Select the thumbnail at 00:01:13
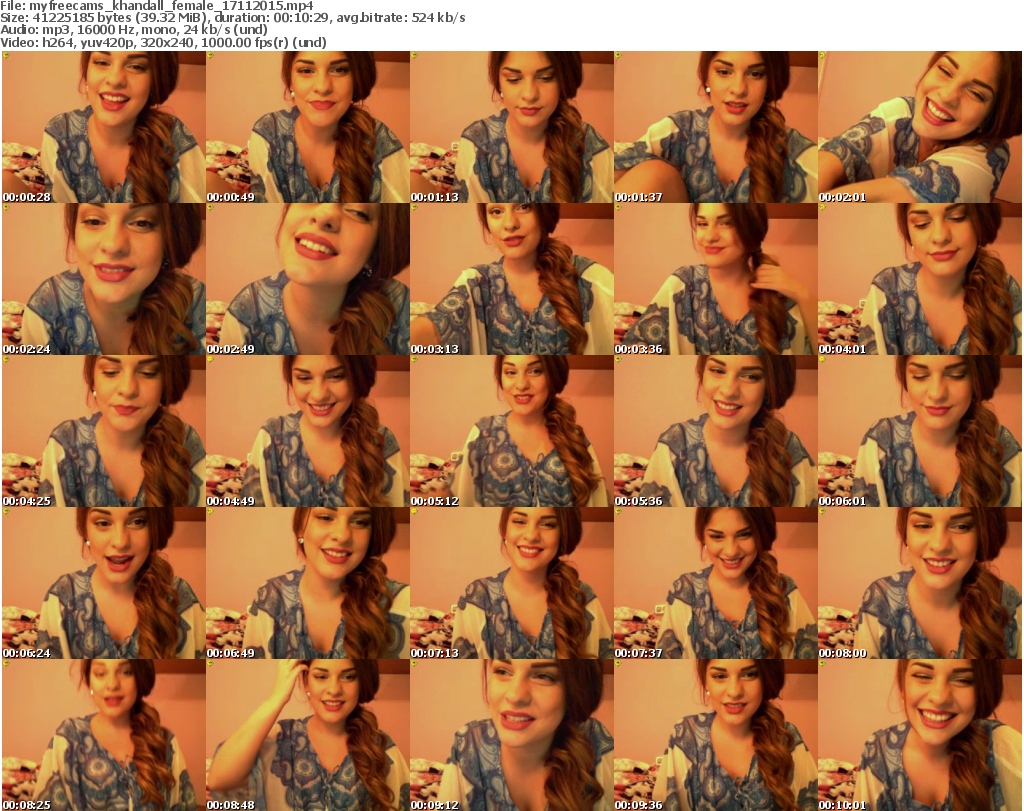This screenshot has width=1024, height=811. 512,127
